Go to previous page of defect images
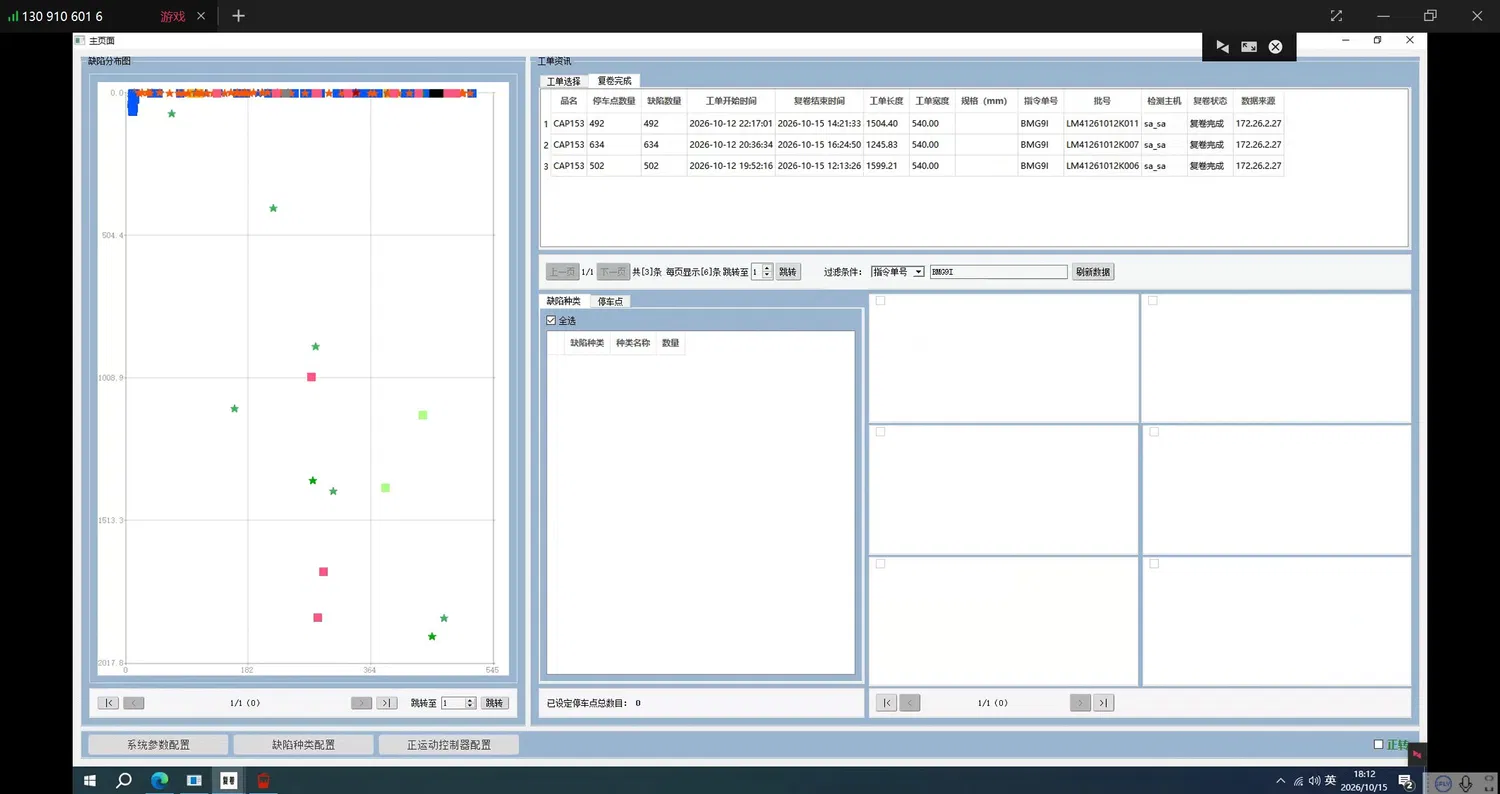 (910, 703)
